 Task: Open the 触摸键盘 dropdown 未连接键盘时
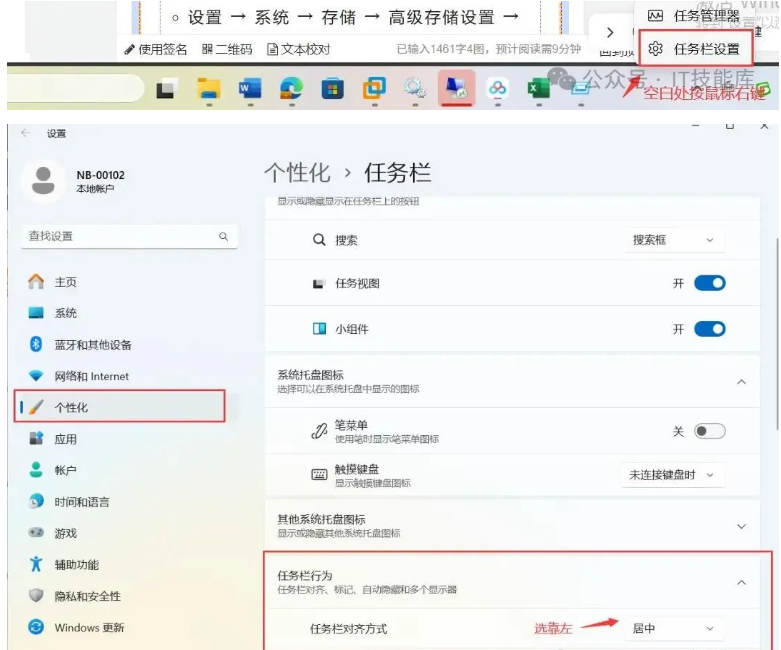click(672, 475)
